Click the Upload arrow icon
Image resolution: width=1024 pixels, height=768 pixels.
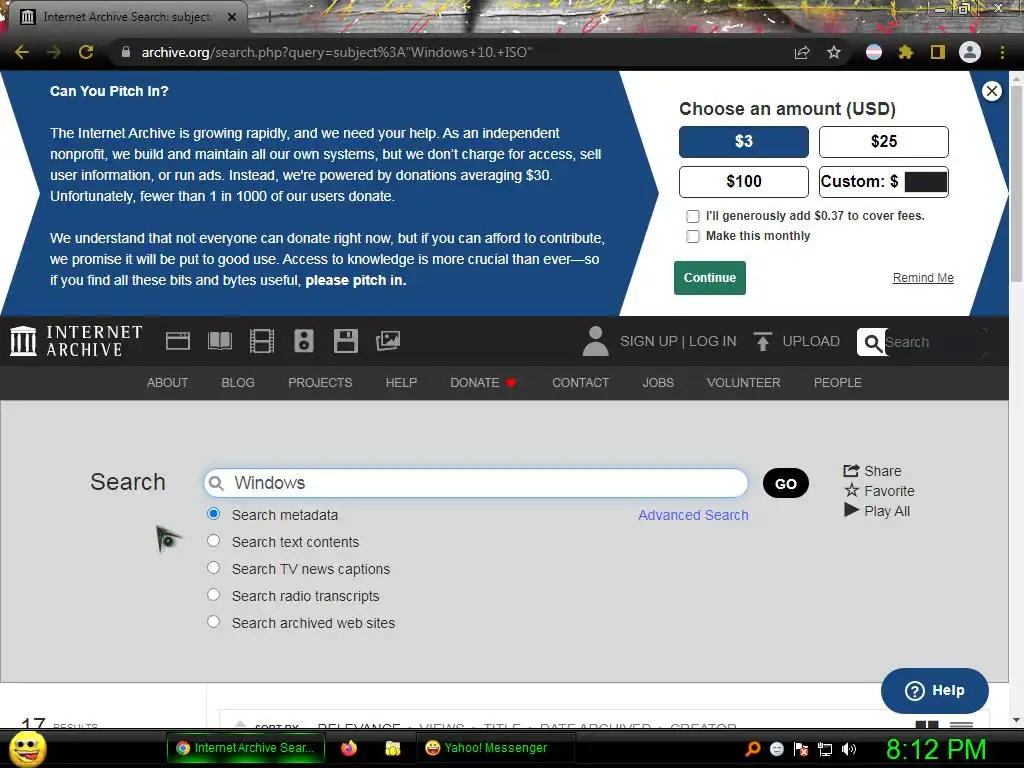[x=762, y=341]
